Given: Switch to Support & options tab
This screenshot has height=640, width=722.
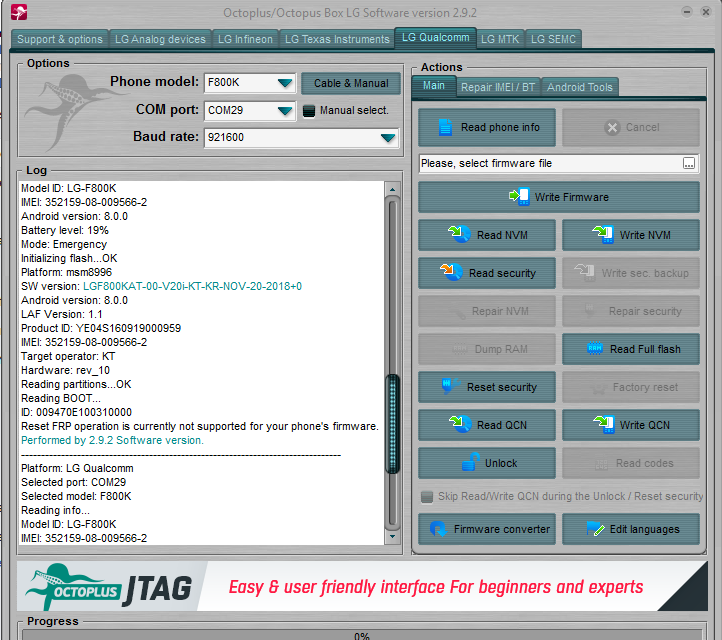Looking at the screenshot, I should (x=60, y=39).
